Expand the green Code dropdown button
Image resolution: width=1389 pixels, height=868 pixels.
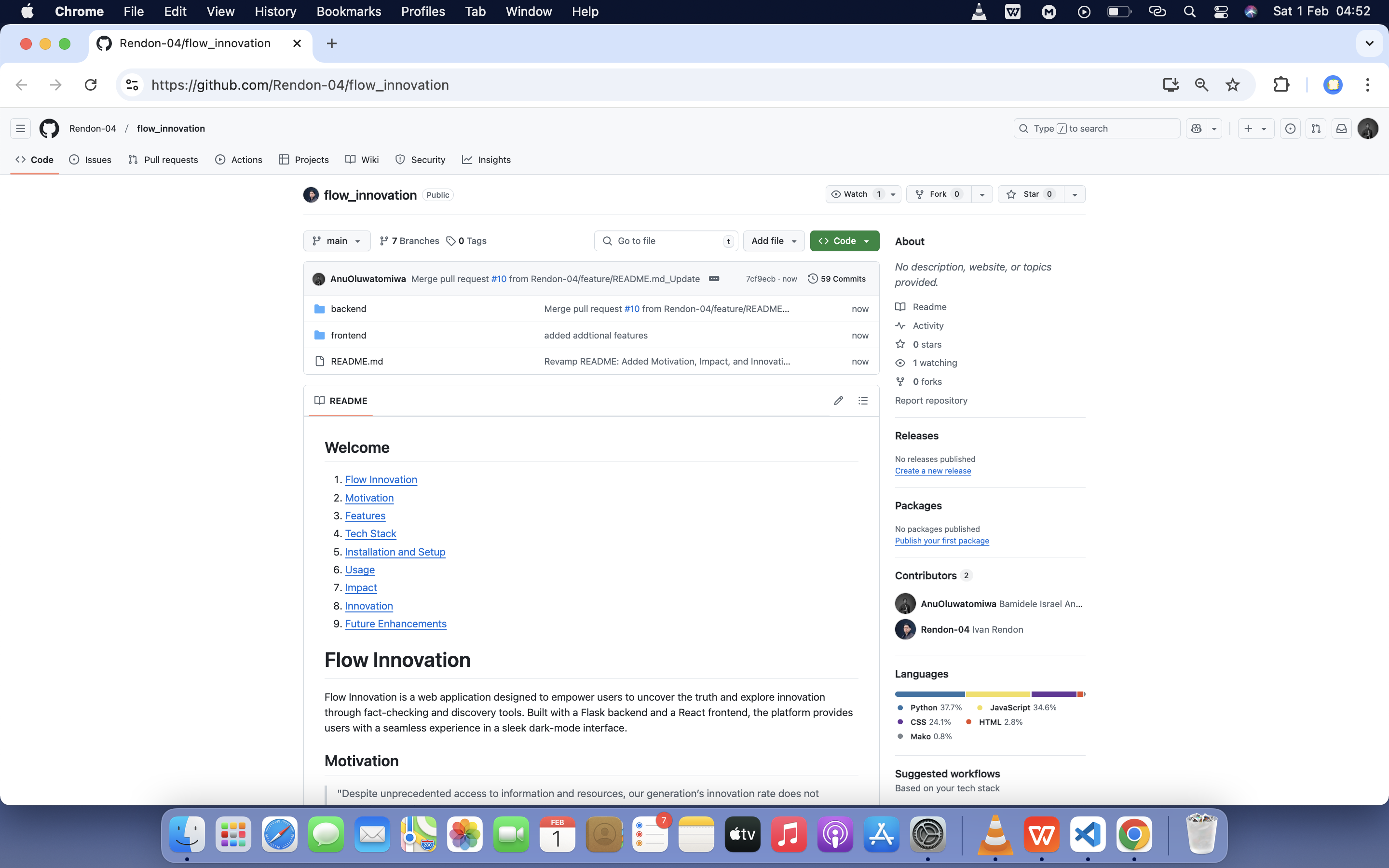(x=844, y=241)
